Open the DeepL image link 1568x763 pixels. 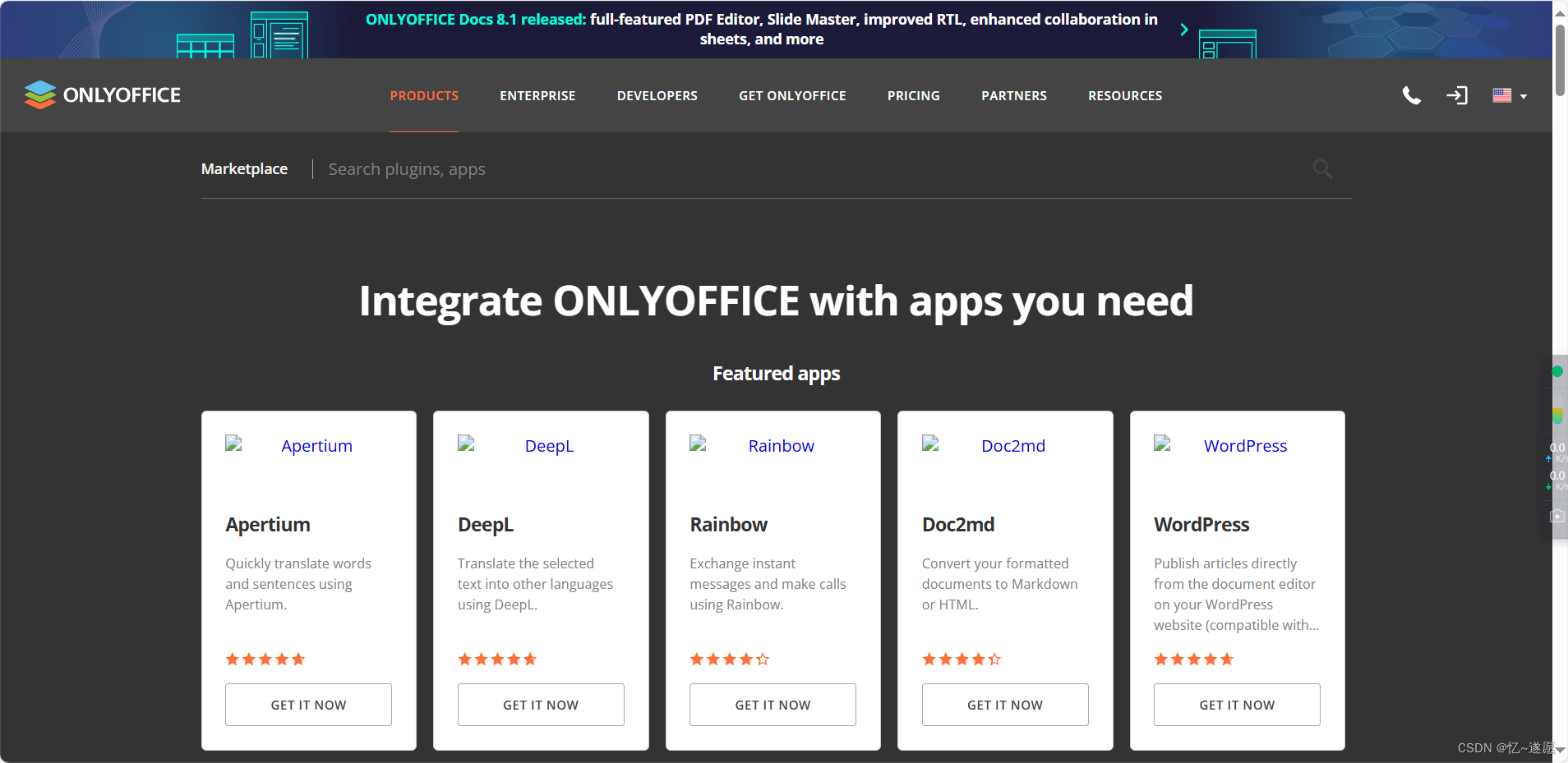(549, 446)
